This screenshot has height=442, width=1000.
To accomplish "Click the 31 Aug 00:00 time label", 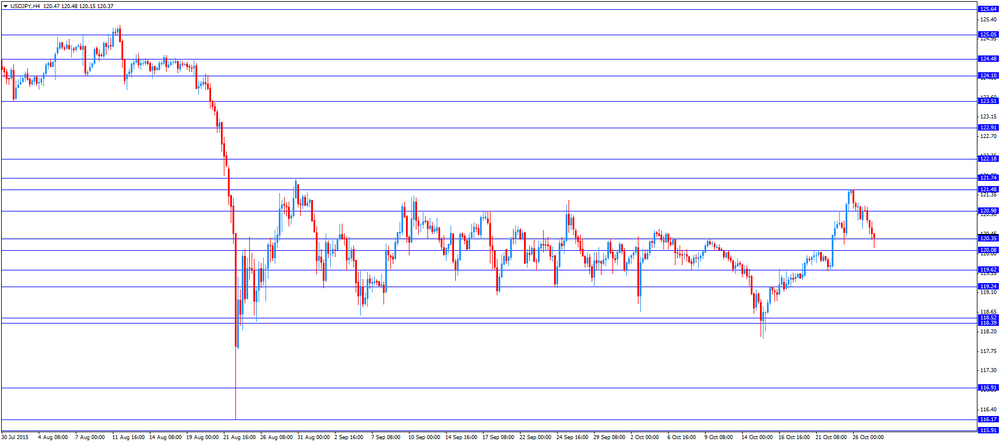I will [315, 438].
